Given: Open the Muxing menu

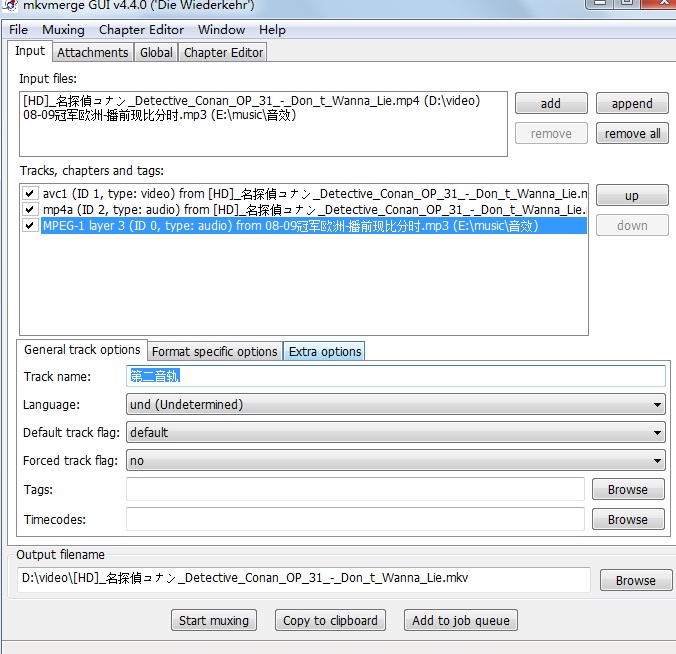Looking at the screenshot, I should pos(63,30).
